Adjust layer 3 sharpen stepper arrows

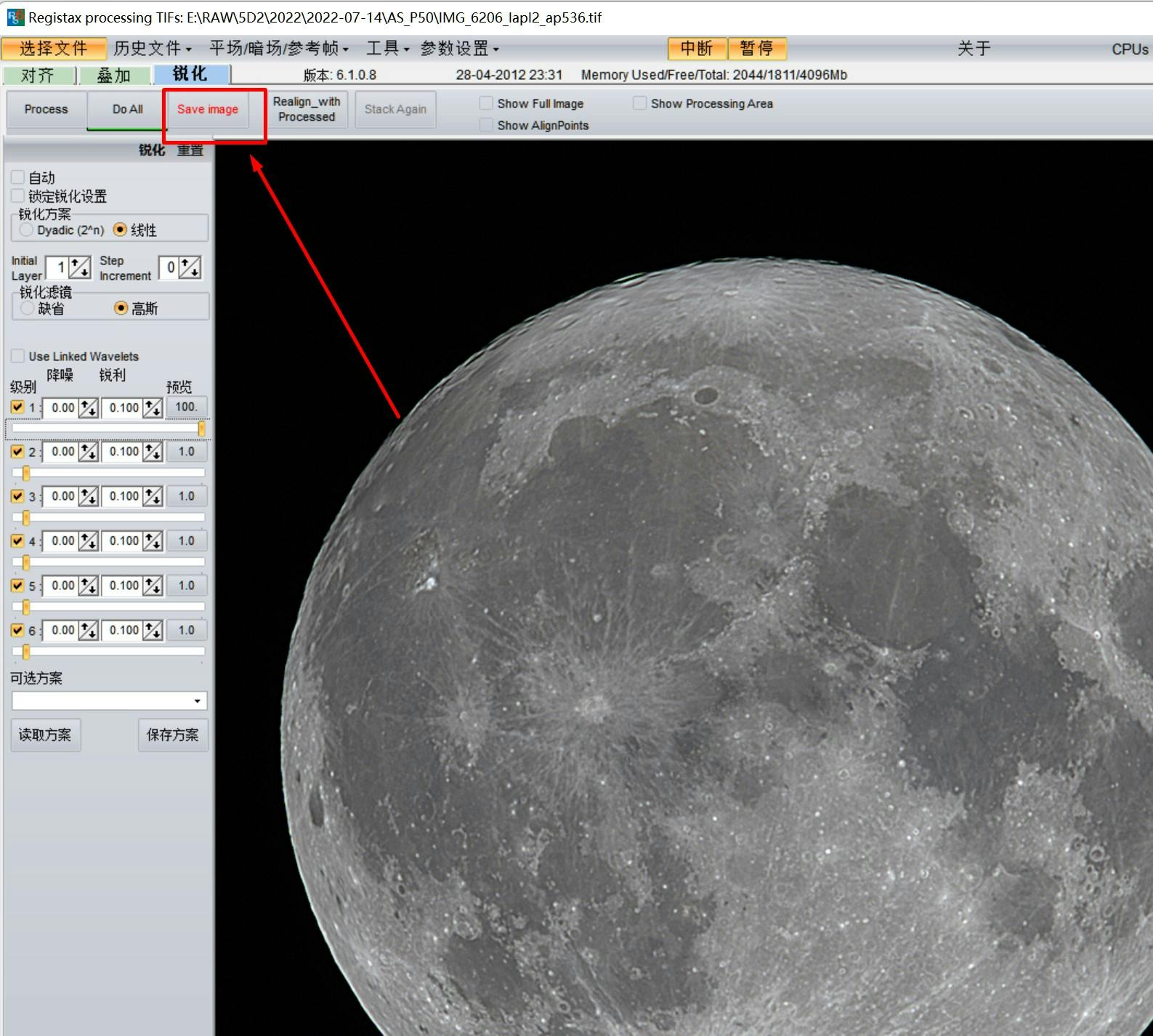click(153, 497)
